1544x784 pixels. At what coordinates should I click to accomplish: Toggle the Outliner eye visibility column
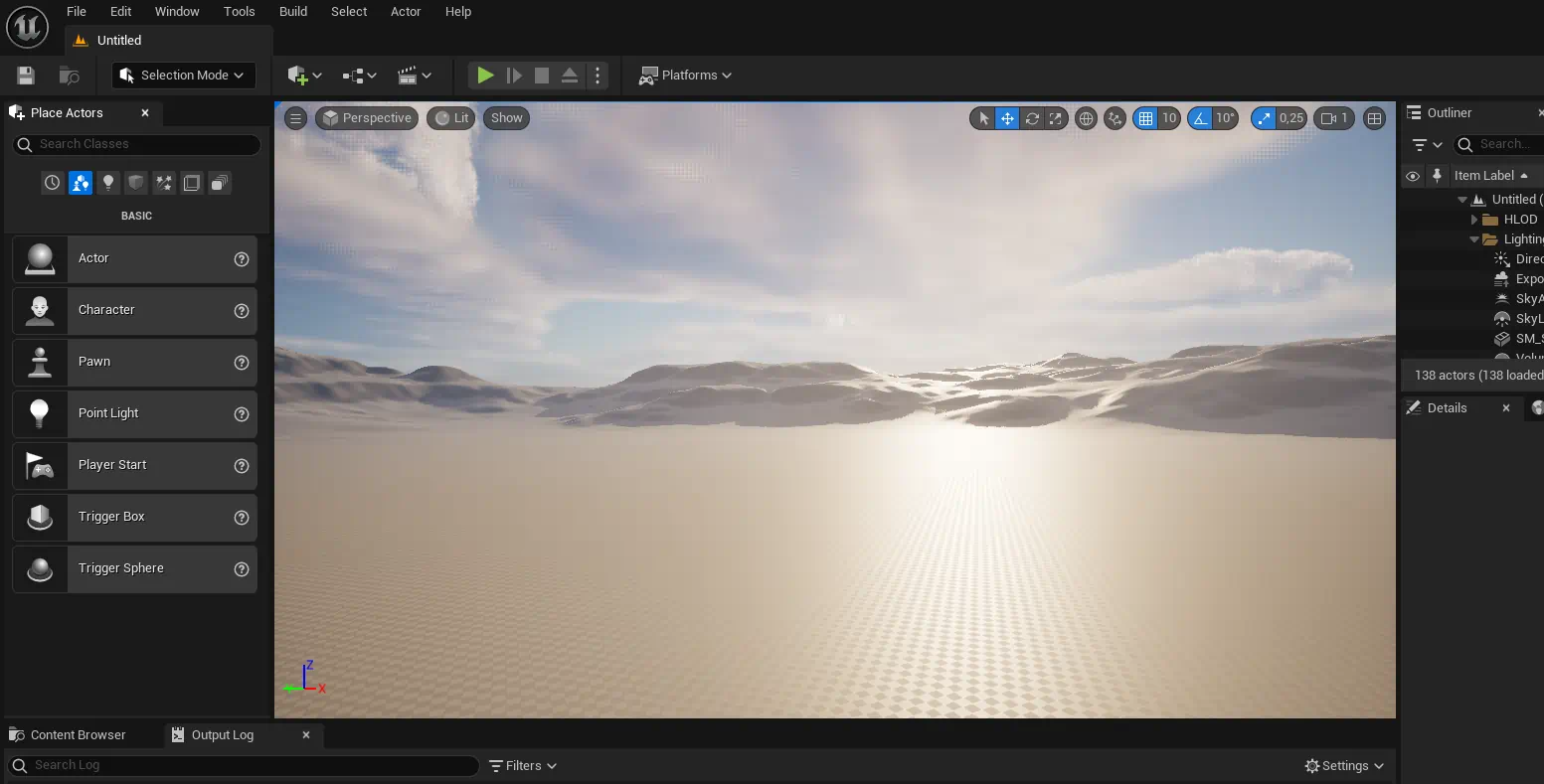(1412, 176)
